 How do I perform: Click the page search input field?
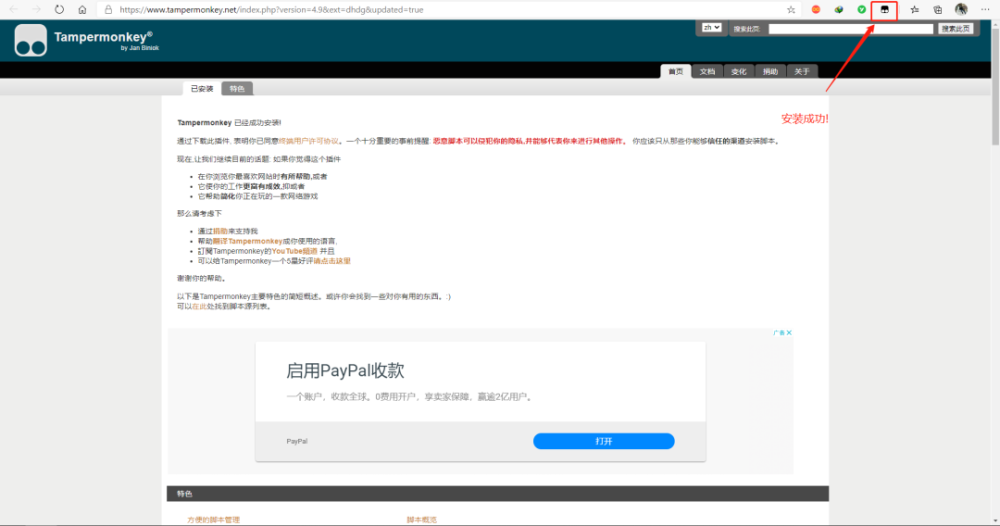tap(851, 29)
